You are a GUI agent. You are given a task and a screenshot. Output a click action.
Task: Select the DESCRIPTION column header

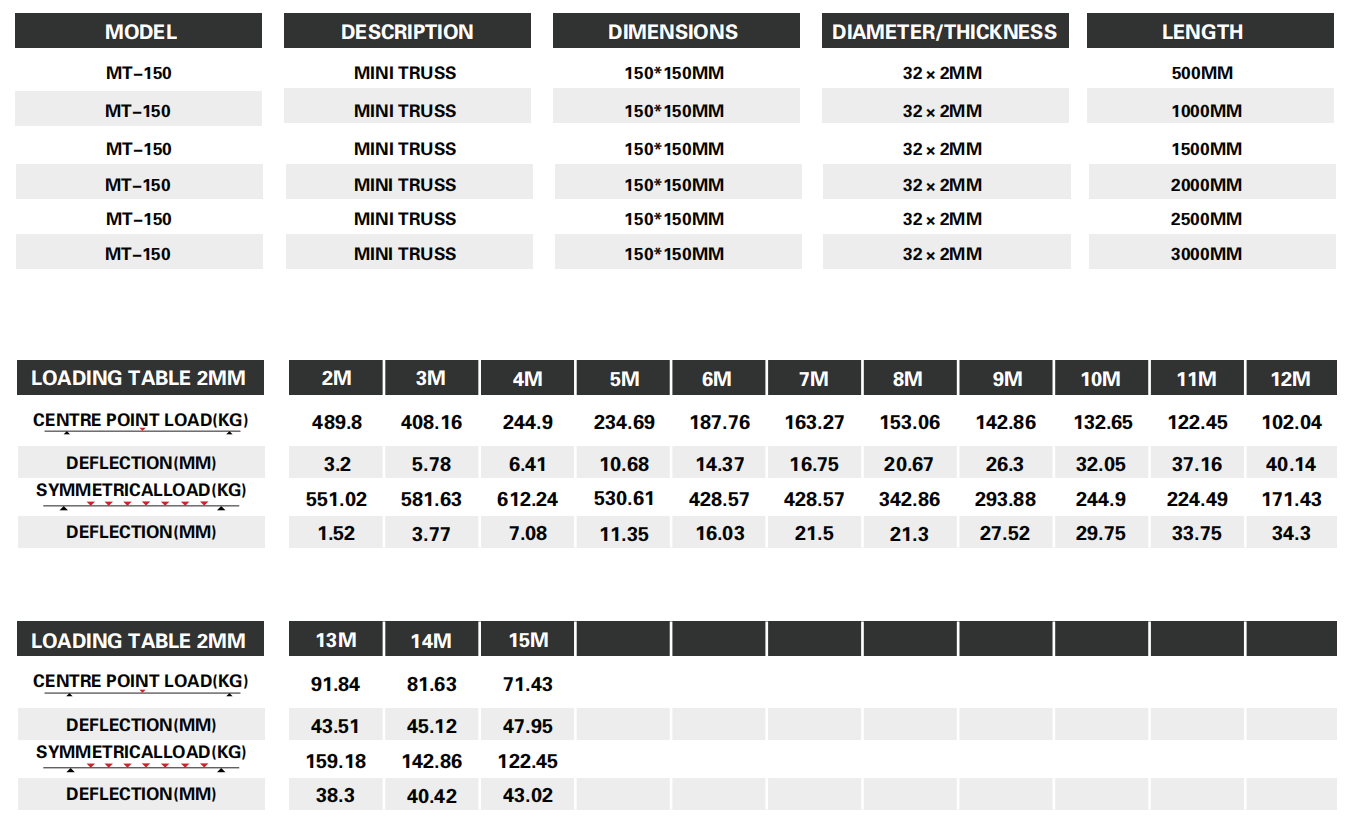click(x=407, y=32)
